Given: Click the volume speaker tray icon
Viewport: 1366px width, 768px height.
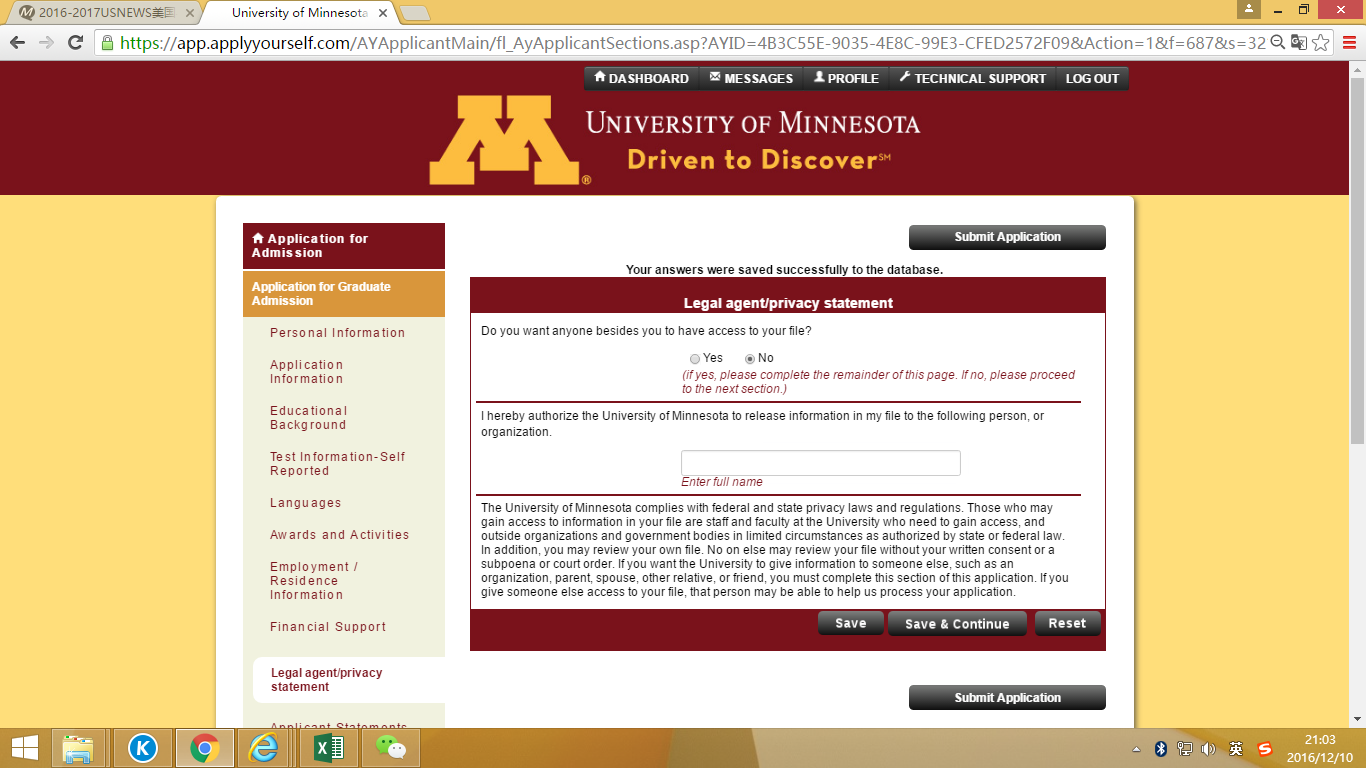Looking at the screenshot, I should tap(1209, 749).
